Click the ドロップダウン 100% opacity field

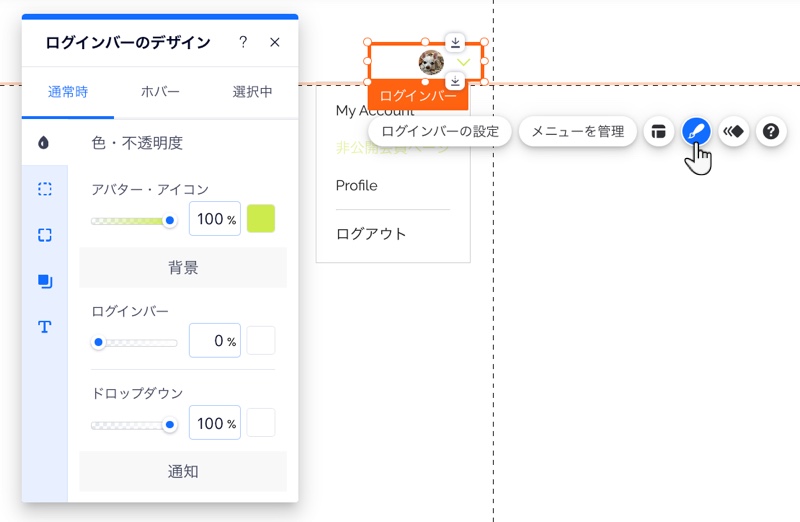[215, 422]
